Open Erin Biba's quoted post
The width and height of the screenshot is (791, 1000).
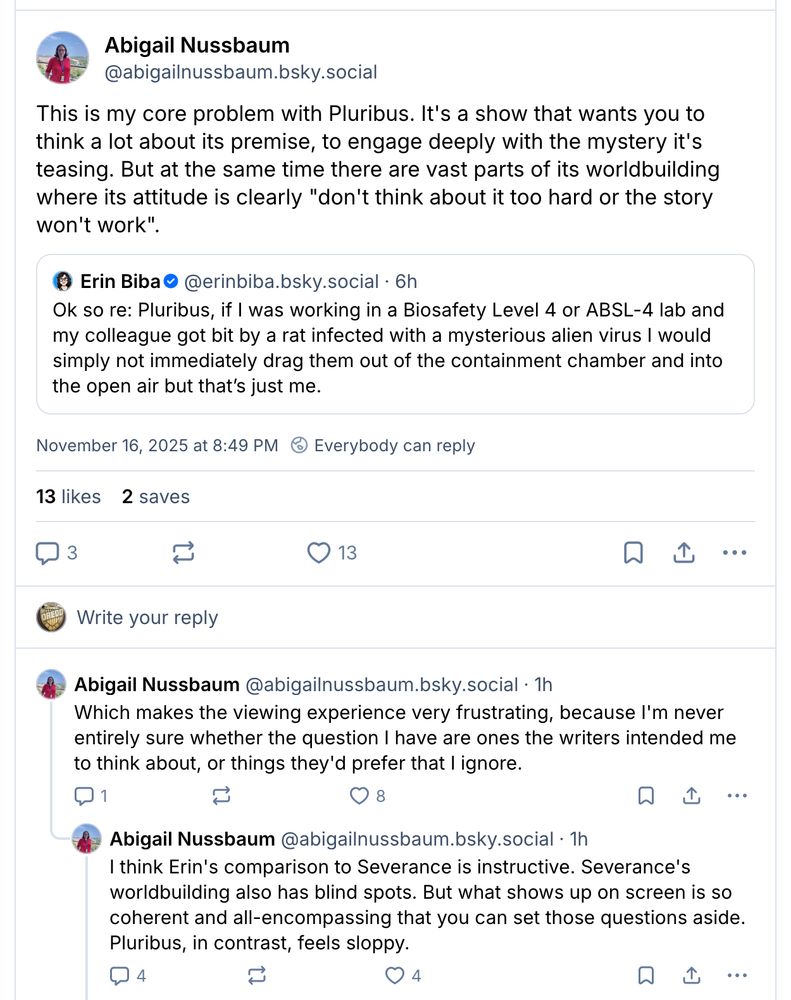click(395, 335)
